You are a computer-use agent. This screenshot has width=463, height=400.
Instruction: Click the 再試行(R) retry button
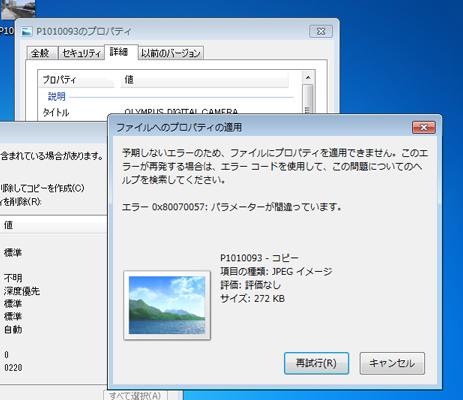coord(316,363)
